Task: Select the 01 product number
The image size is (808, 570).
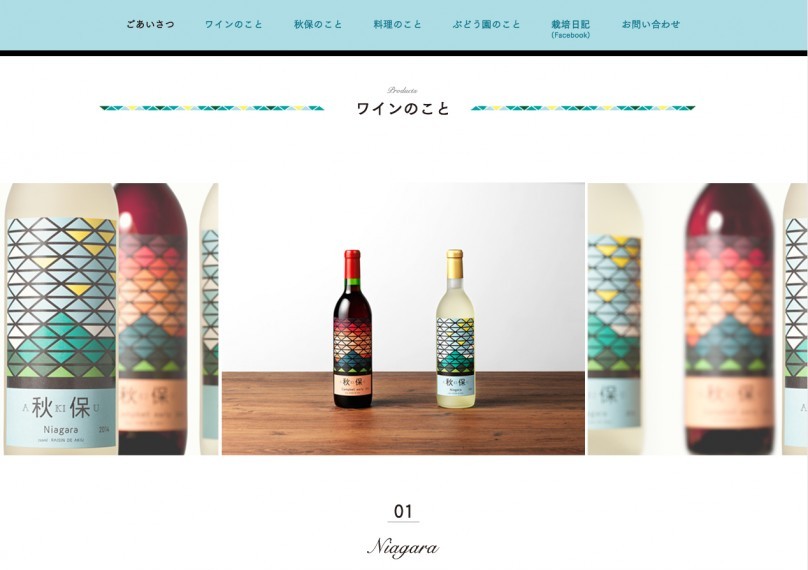Action: tap(403, 511)
